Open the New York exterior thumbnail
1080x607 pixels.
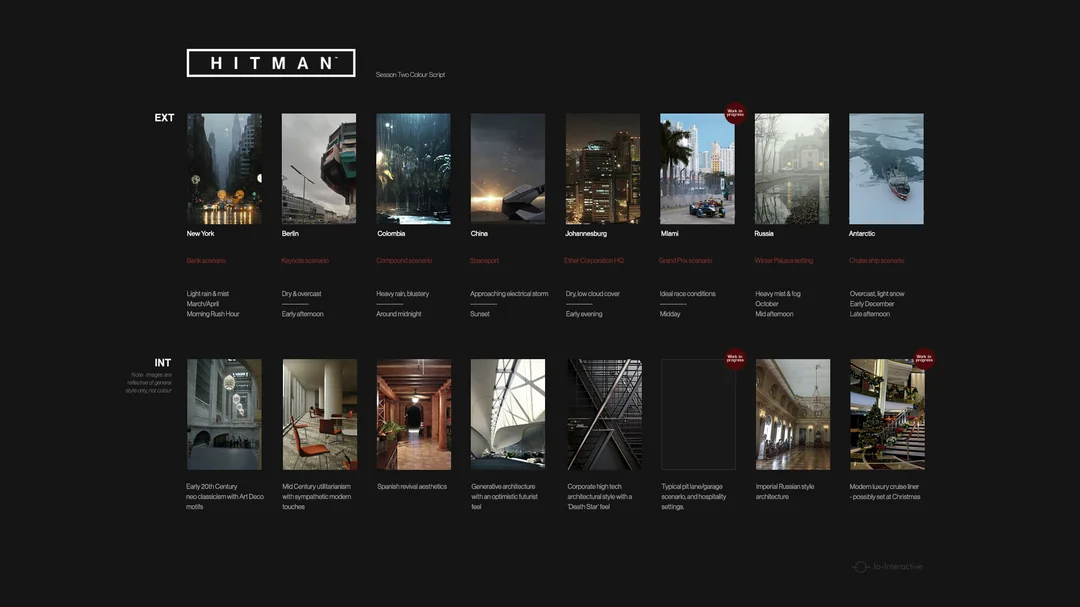pos(224,169)
